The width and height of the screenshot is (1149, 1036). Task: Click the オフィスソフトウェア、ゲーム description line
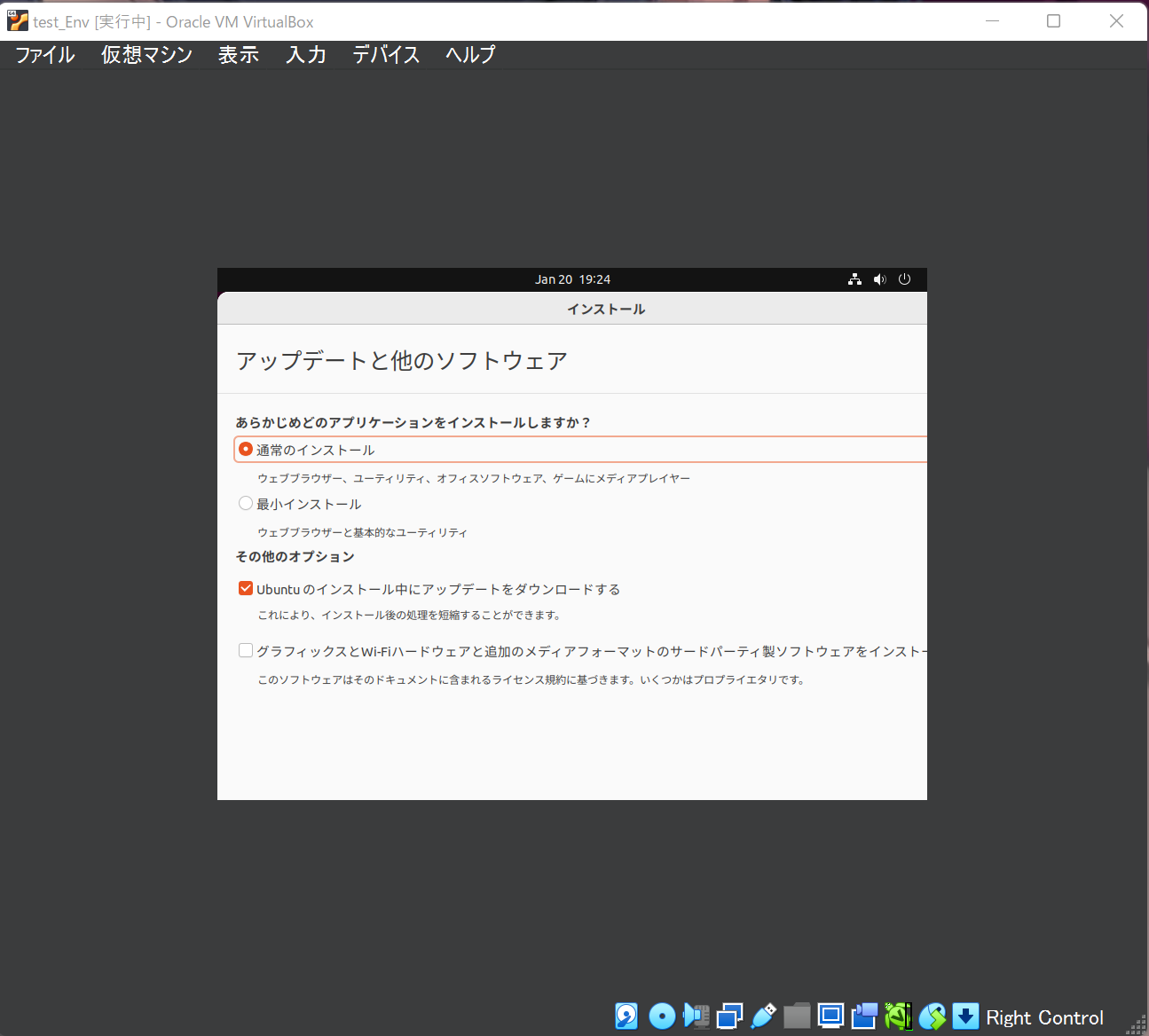[474, 479]
